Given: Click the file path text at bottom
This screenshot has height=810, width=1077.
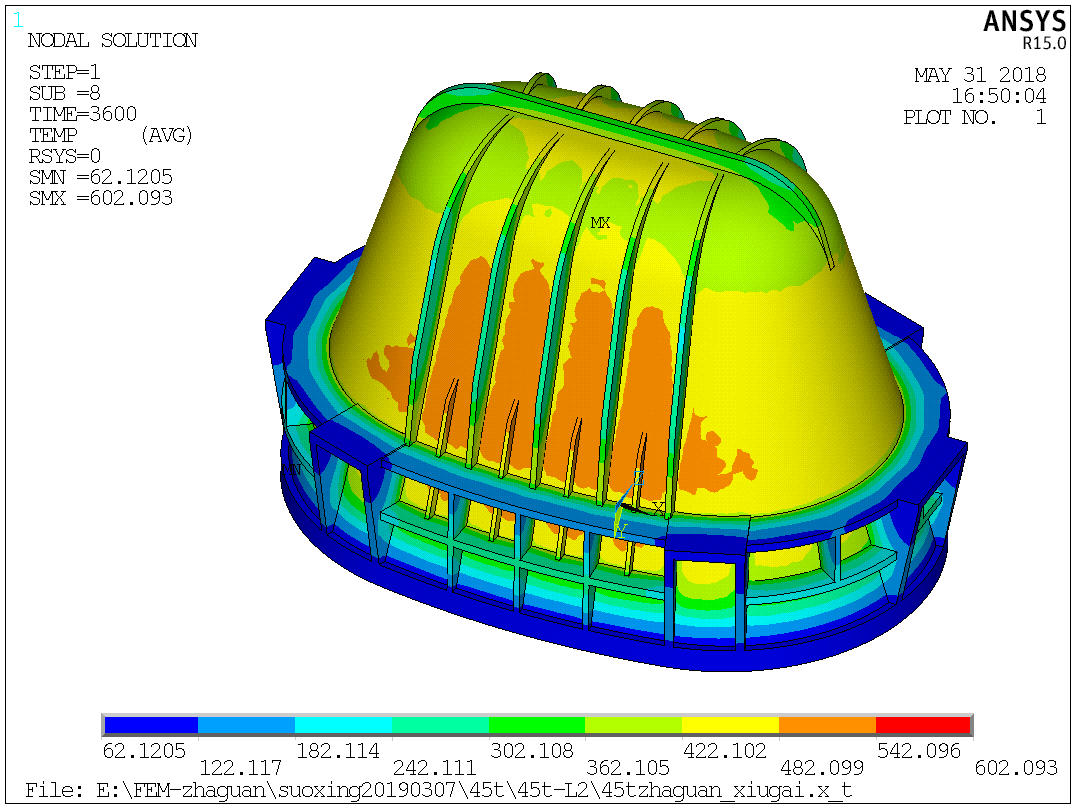Looking at the screenshot, I should 438,791.
